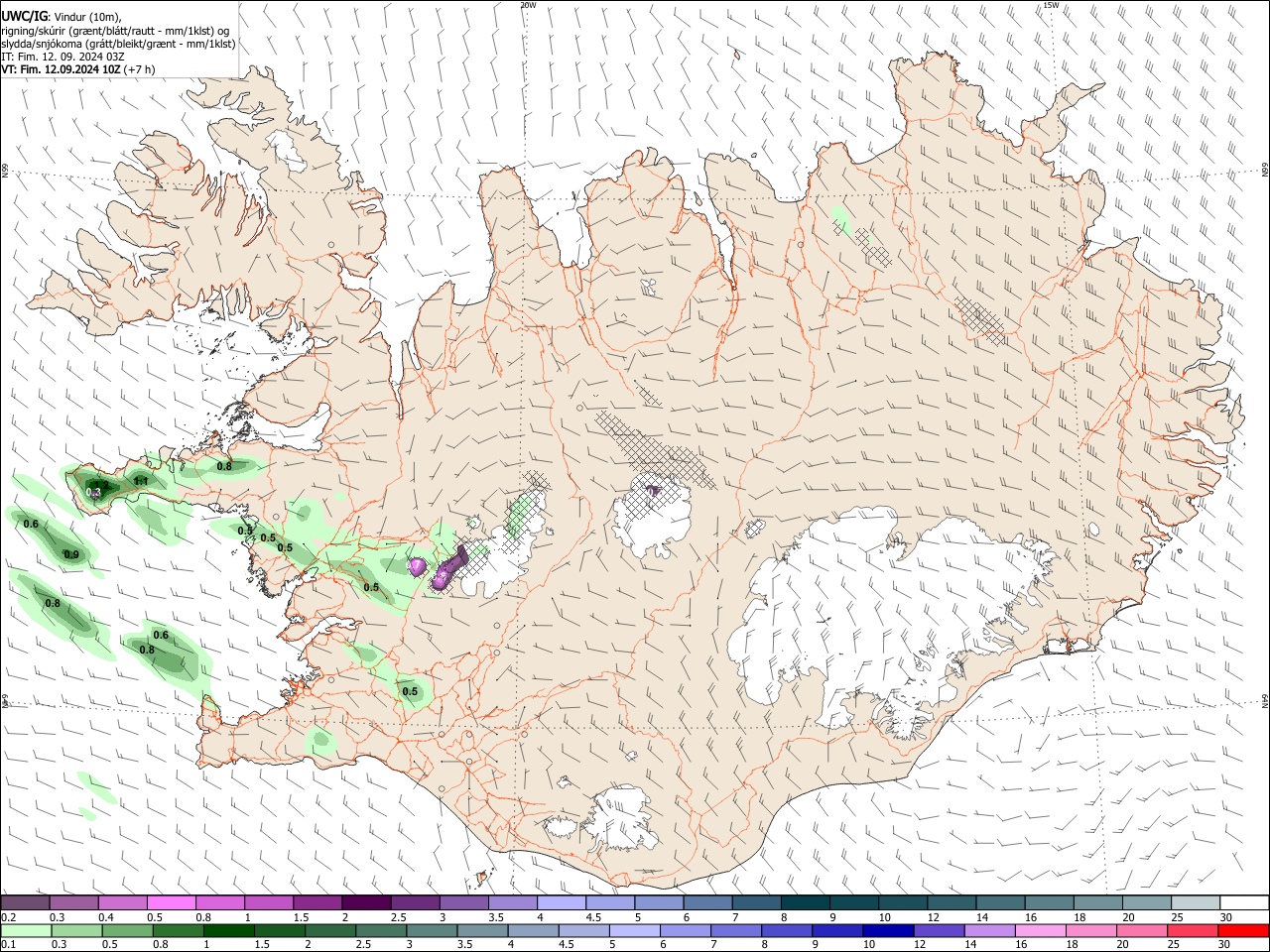1270x952 pixels.
Task: Select the 'VT: Fim. 12.09.2024 10Z' valid time
Action: [61, 70]
